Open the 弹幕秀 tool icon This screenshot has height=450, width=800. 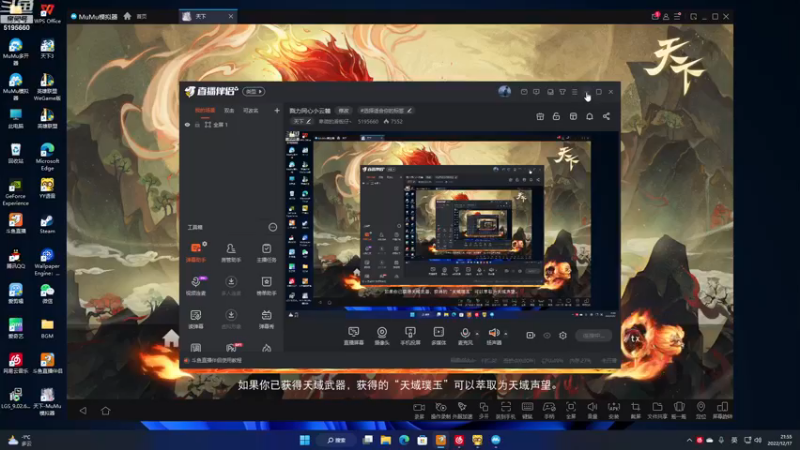pos(266,319)
